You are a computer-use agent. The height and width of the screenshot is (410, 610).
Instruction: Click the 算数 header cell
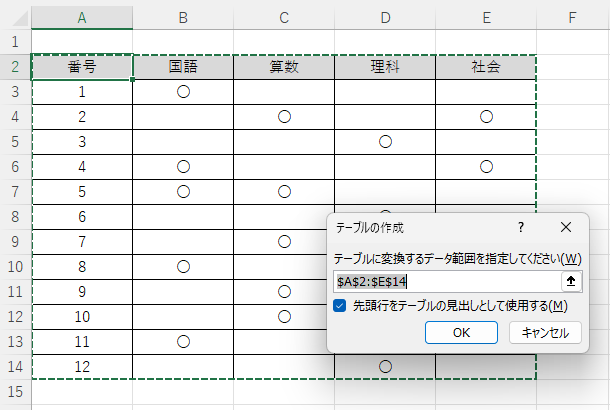coord(284,67)
